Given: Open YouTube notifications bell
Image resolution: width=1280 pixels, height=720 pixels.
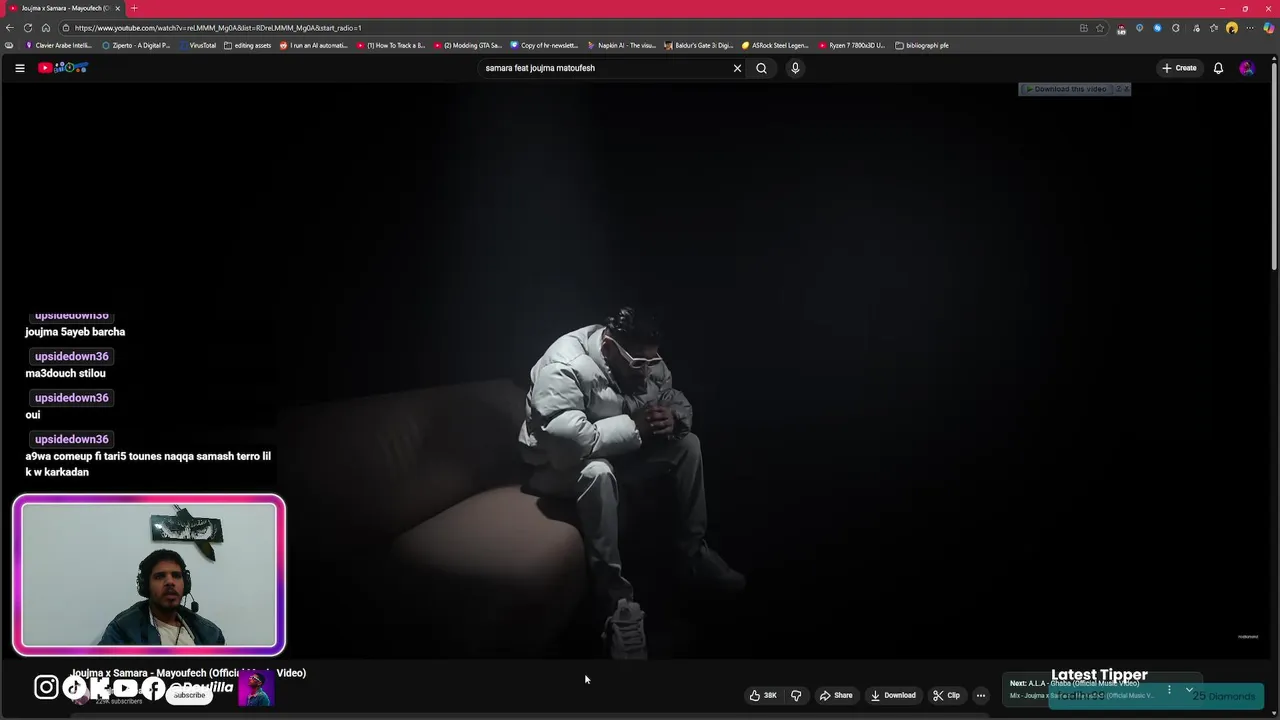Looking at the screenshot, I should 1218,68.
